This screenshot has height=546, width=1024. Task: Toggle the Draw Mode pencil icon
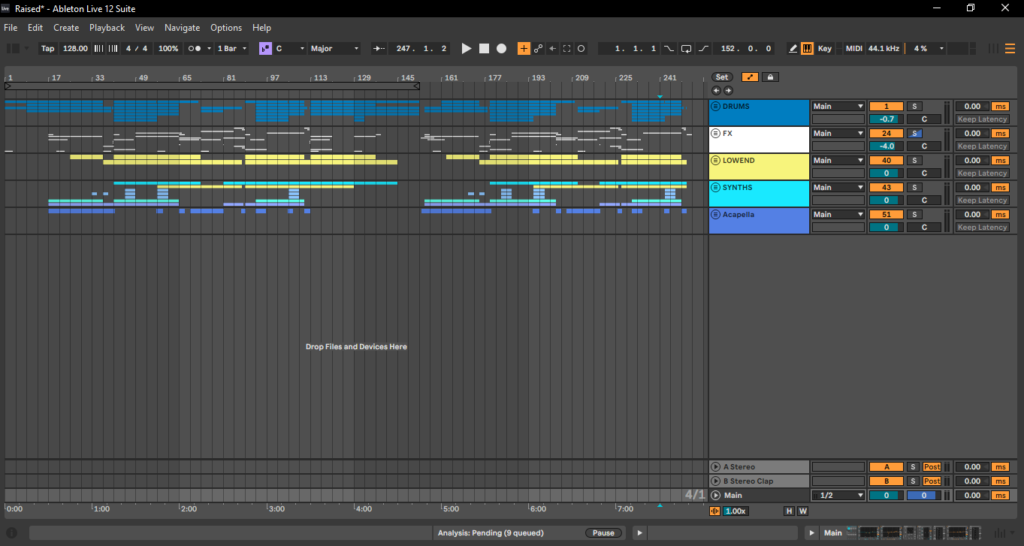point(793,48)
